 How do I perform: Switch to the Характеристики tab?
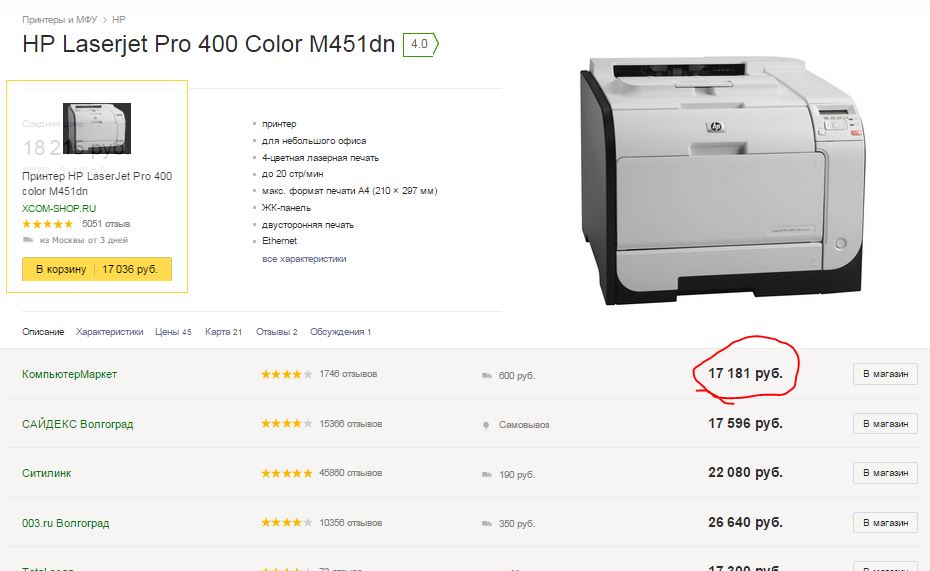coord(109,332)
